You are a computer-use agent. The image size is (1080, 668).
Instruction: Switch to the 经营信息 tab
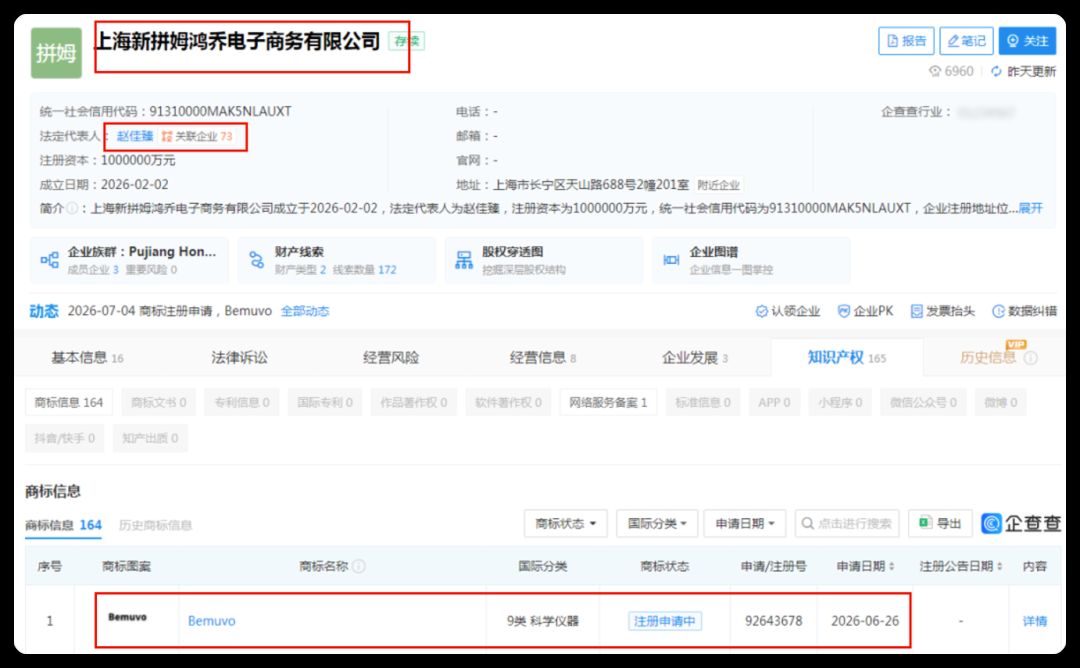(543, 357)
